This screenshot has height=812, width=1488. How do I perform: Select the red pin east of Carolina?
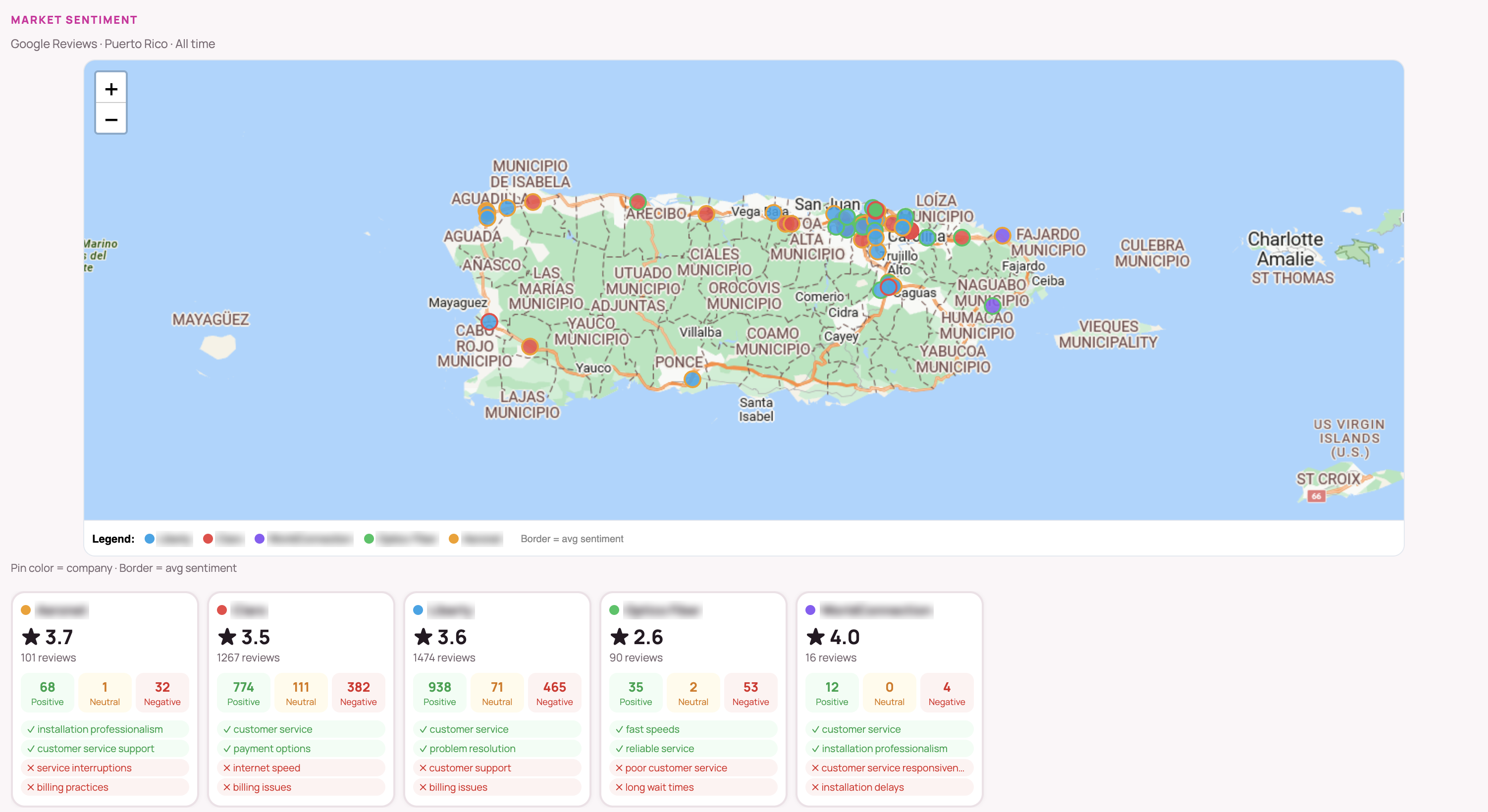coord(962,237)
